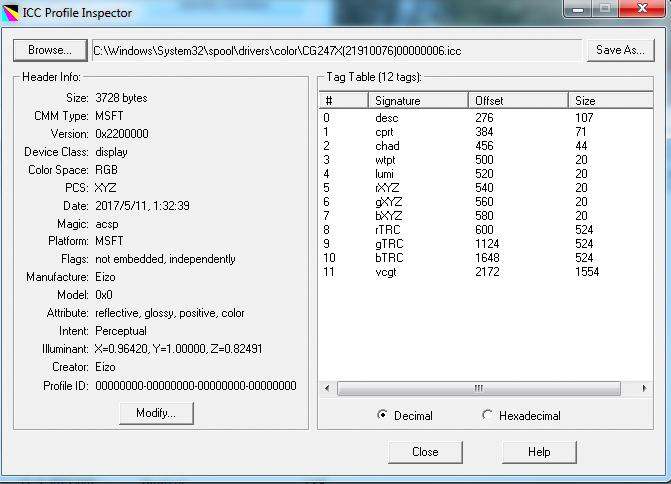Click the Close button at bottom
Image resolution: width=671 pixels, height=484 pixels.
coord(425,452)
